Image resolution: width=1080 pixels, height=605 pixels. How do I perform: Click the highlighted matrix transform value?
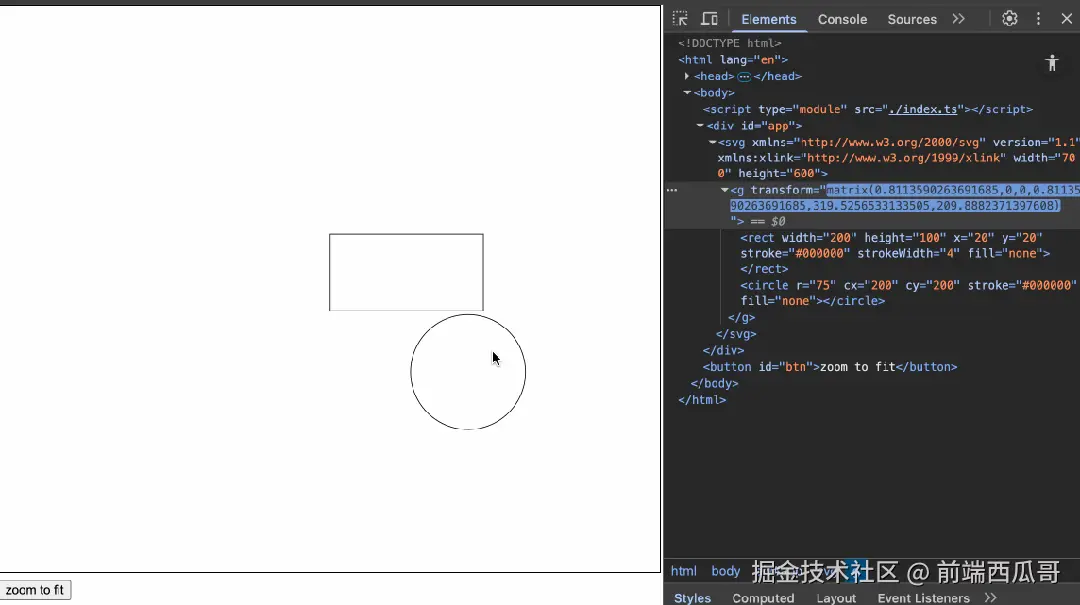[x=905, y=198]
